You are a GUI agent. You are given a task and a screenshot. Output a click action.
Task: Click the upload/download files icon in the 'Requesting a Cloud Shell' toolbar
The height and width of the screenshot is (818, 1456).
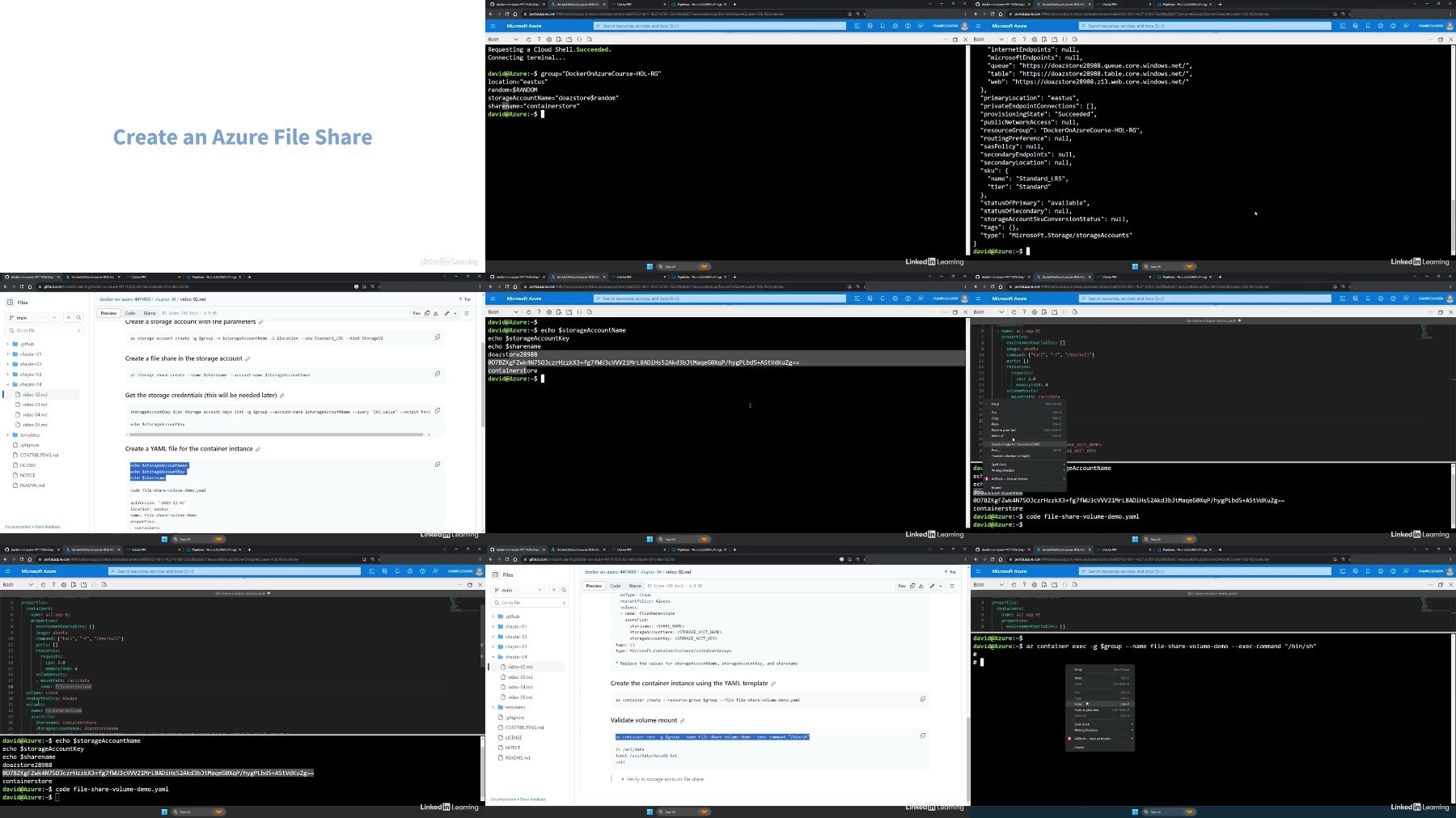(559, 39)
